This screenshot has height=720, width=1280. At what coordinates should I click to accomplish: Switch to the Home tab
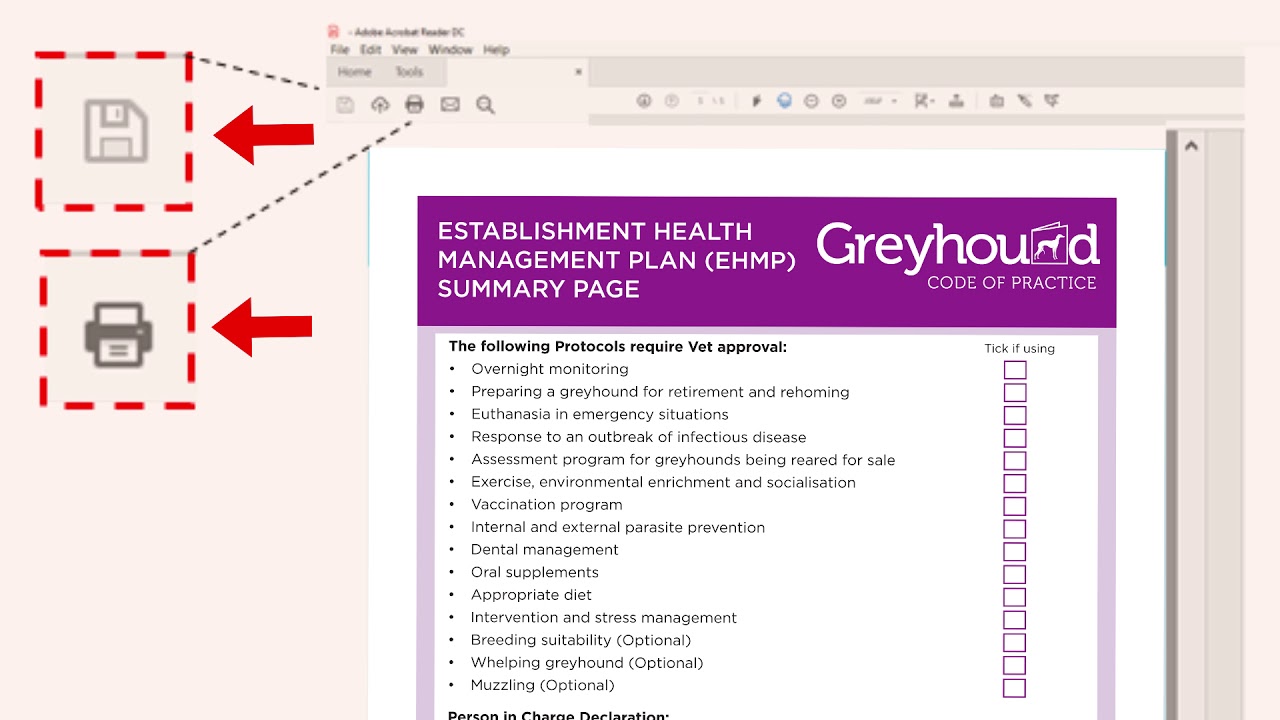coord(354,72)
